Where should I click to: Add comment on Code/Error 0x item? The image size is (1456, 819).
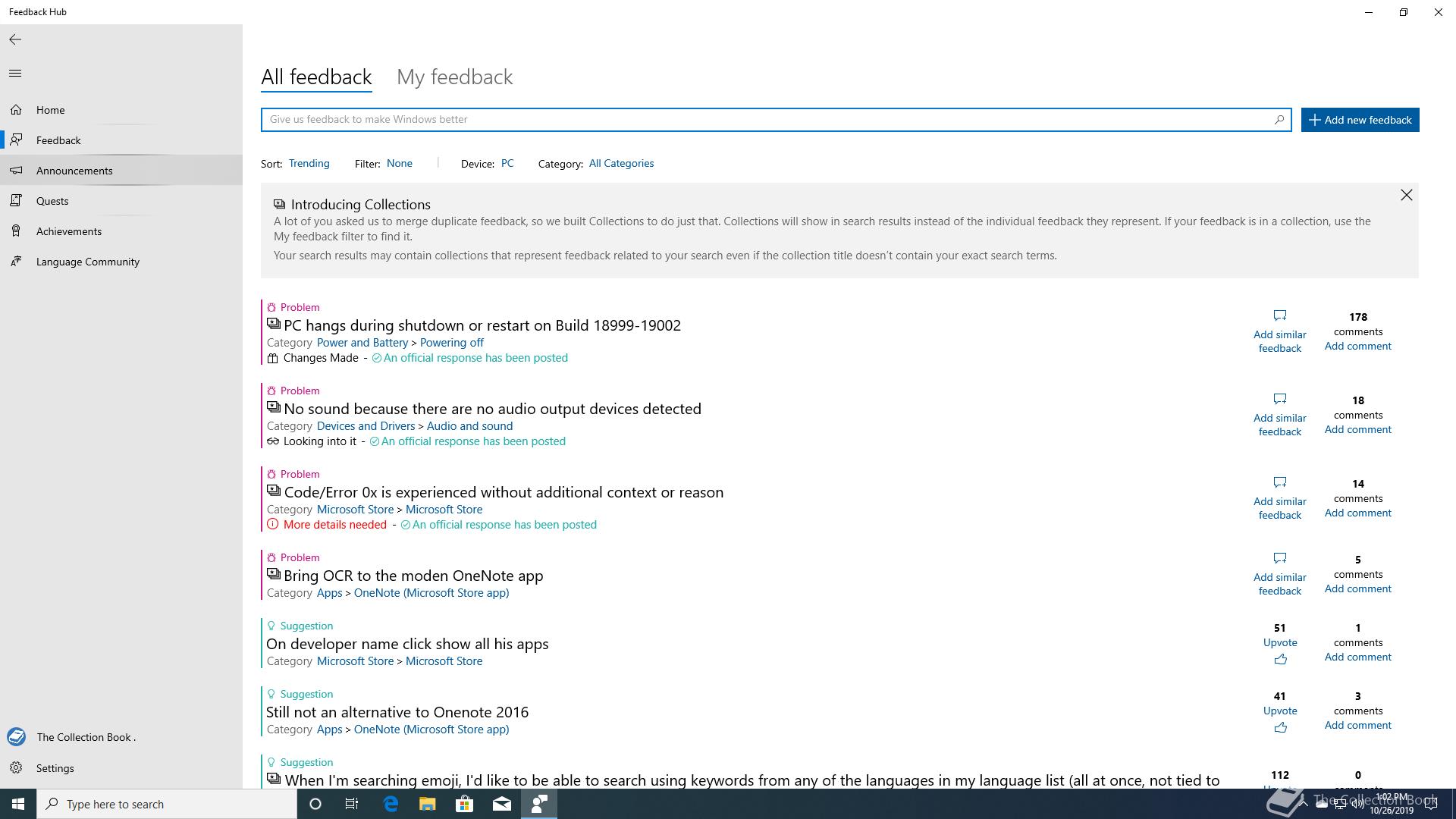(1357, 513)
